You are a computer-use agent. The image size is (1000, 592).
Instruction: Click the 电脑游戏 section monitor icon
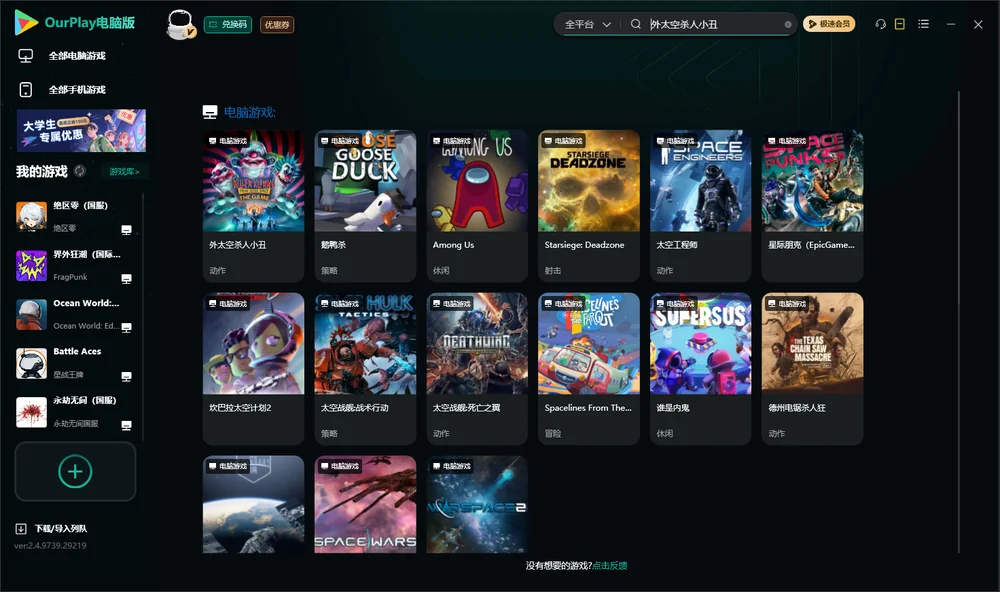210,112
